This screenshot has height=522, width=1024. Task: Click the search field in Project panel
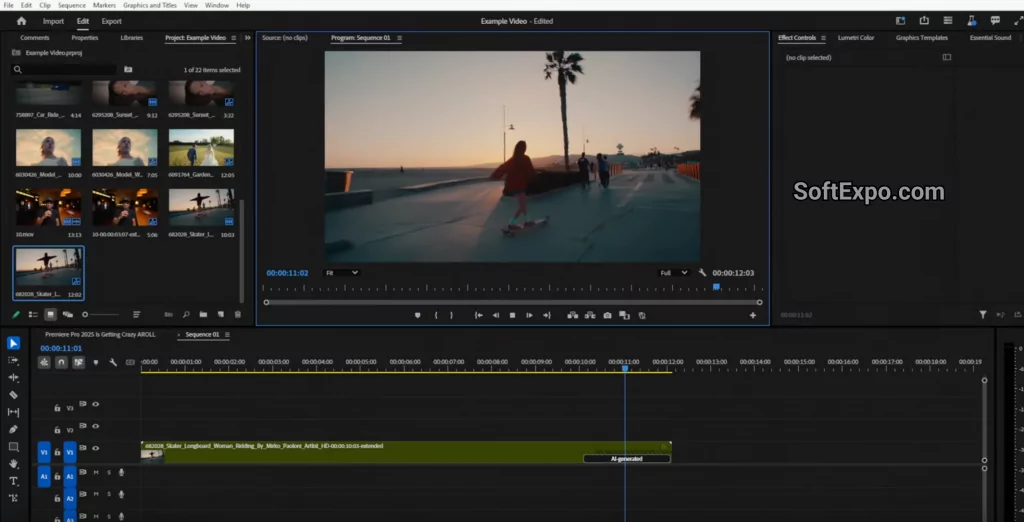(65, 70)
